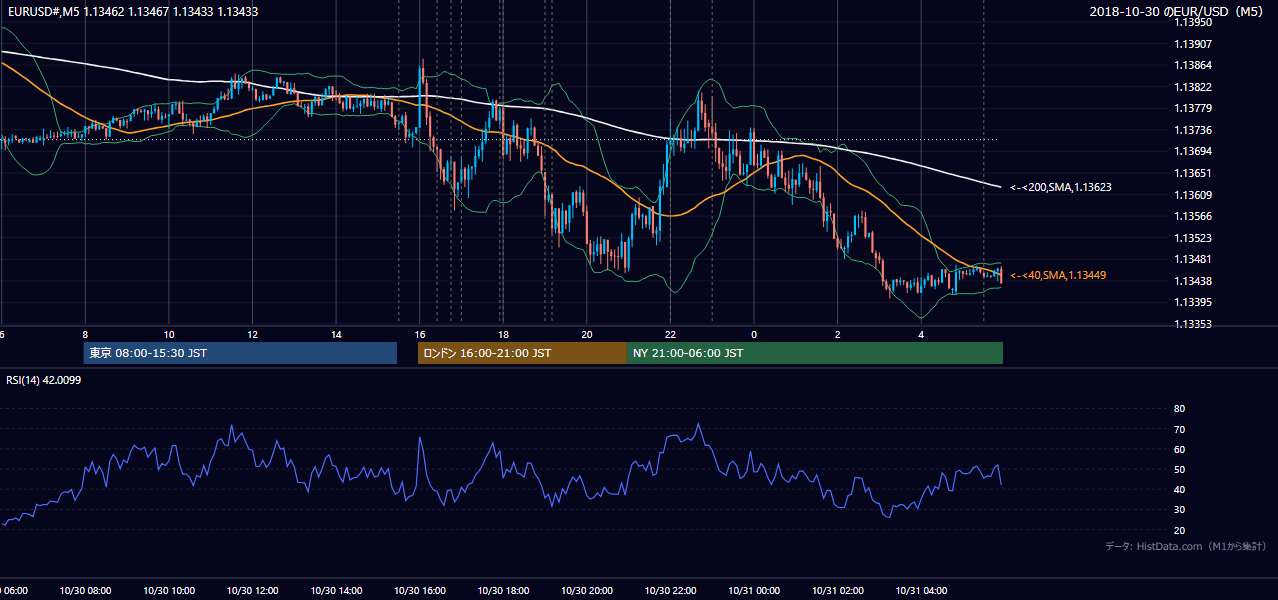Image resolution: width=1278 pixels, height=600 pixels.
Task: Click the 200 SMA label 1.13623
Action: point(1061,187)
